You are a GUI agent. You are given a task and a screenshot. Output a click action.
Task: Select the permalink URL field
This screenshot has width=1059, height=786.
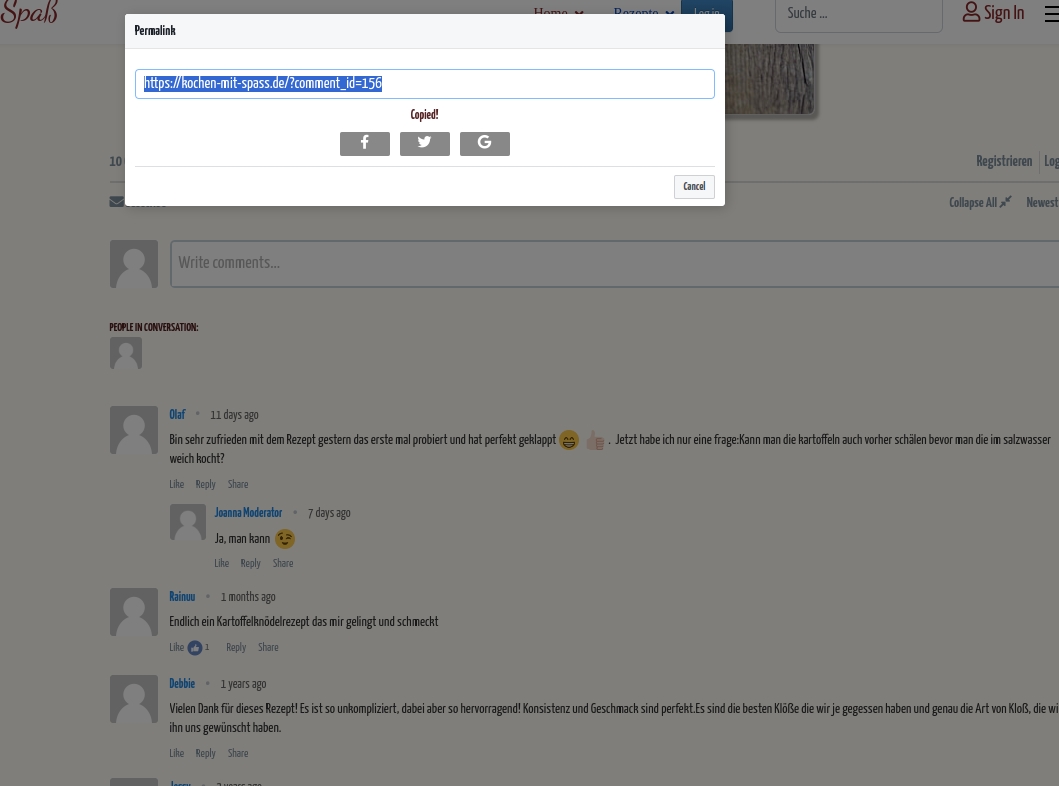tap(425, 84)
